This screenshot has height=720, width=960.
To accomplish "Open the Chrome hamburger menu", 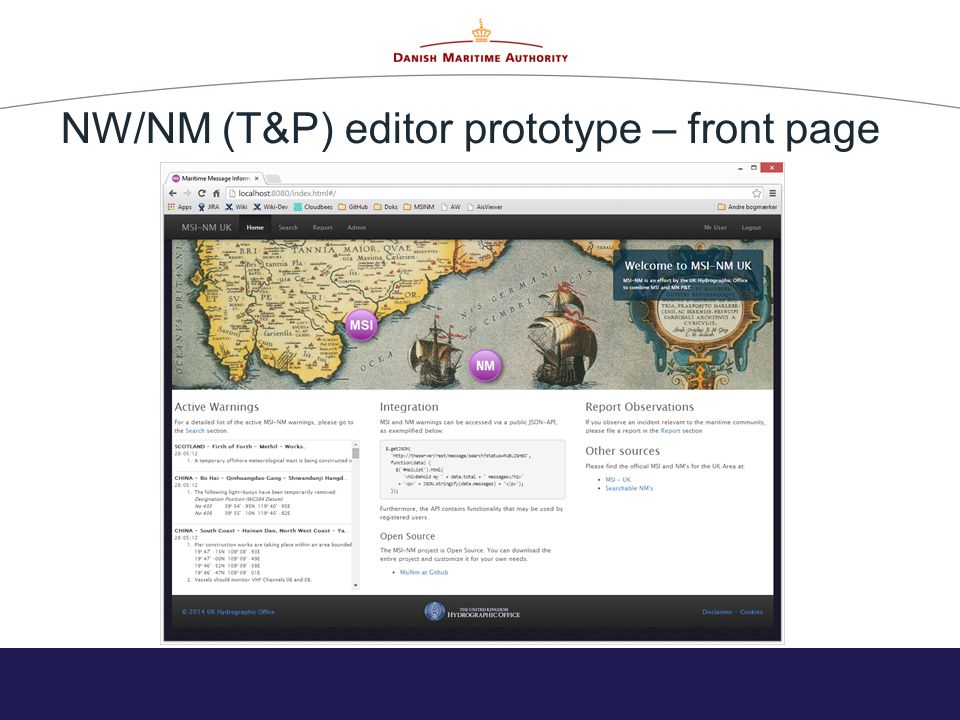I will coord(773,193).
